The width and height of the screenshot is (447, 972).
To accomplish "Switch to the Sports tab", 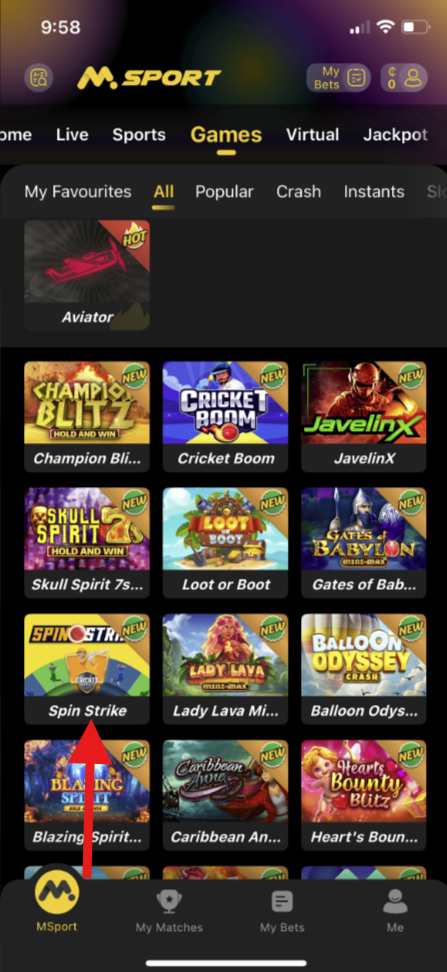I will click(139, 135).
